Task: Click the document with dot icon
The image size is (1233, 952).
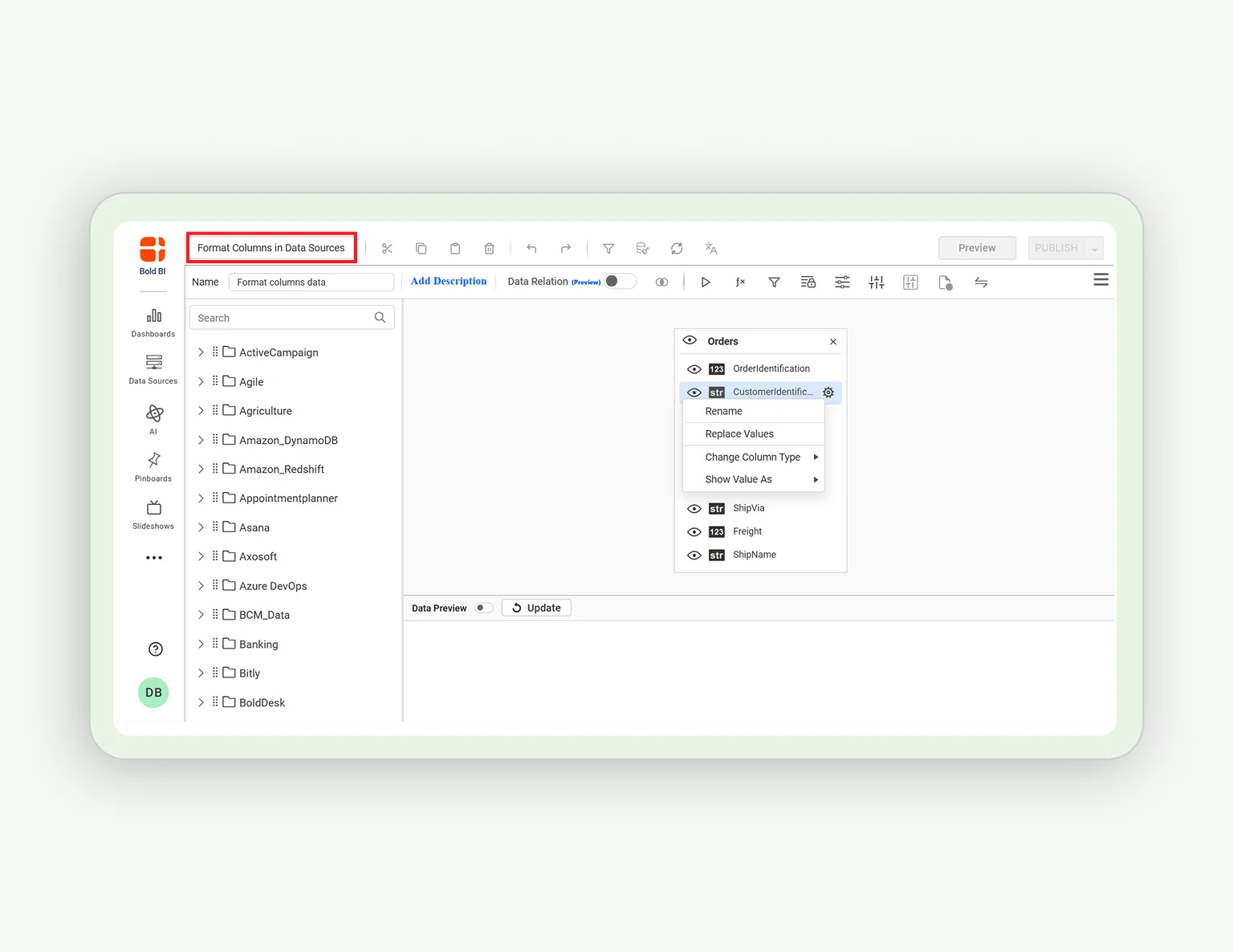Action: tap(945, 283)
